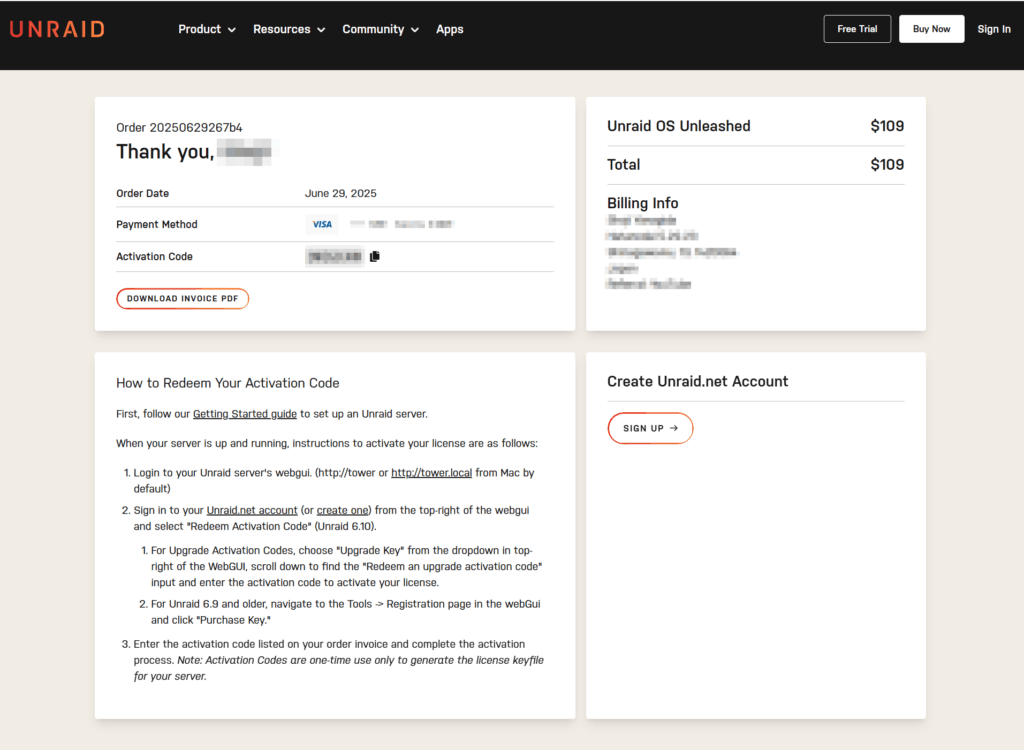The image size is (1024, 750).
Task: Open the Apps page from the navigation
Action: point(449,29)
